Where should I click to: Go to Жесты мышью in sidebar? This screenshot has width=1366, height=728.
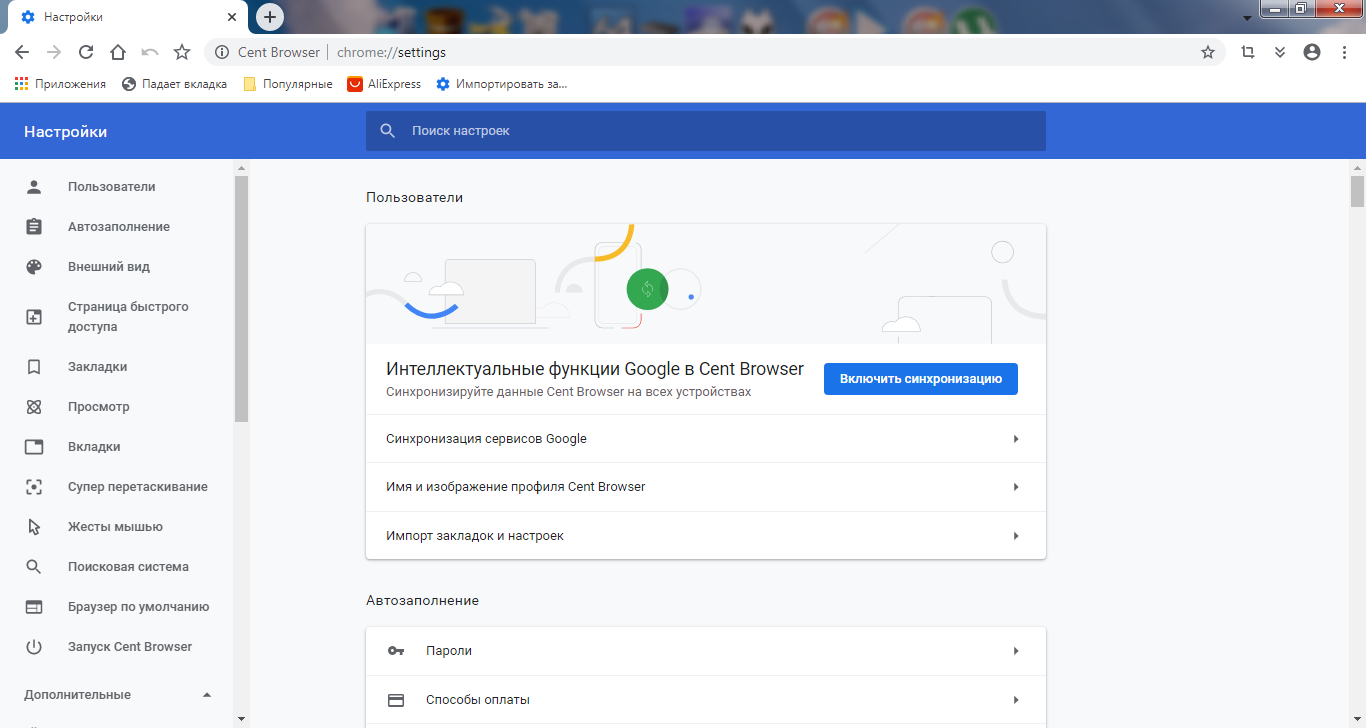pyautogui.click(x=115, y=527)
